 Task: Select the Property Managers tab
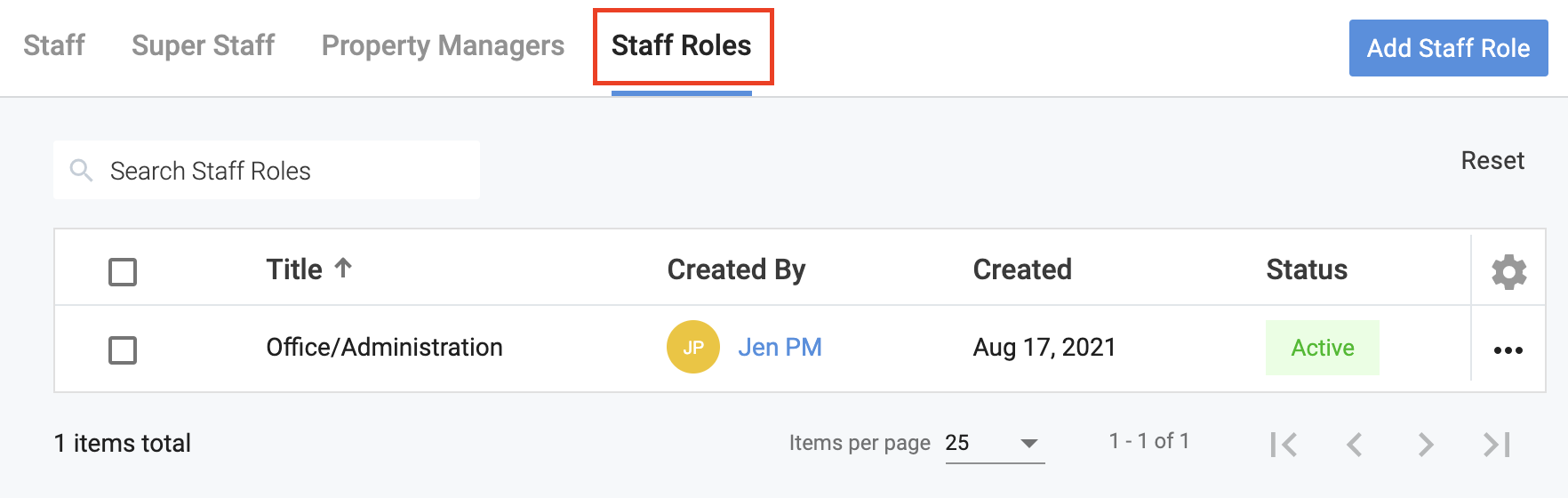[x=443, y=45]
